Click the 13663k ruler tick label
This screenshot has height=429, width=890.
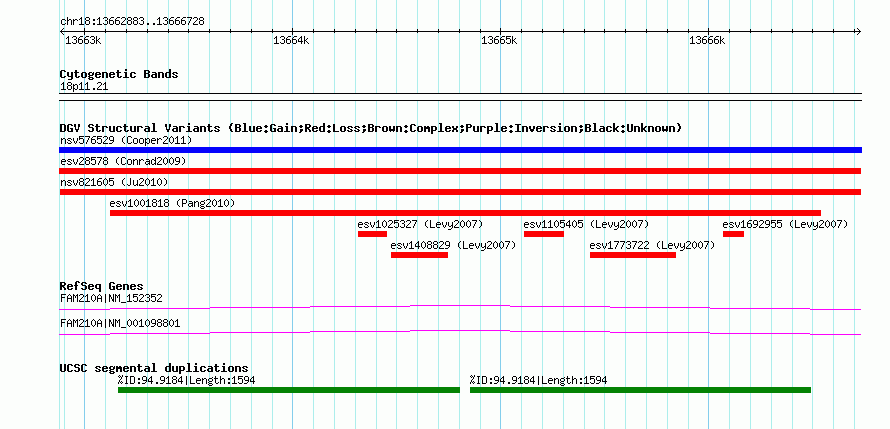coord(83,41)
